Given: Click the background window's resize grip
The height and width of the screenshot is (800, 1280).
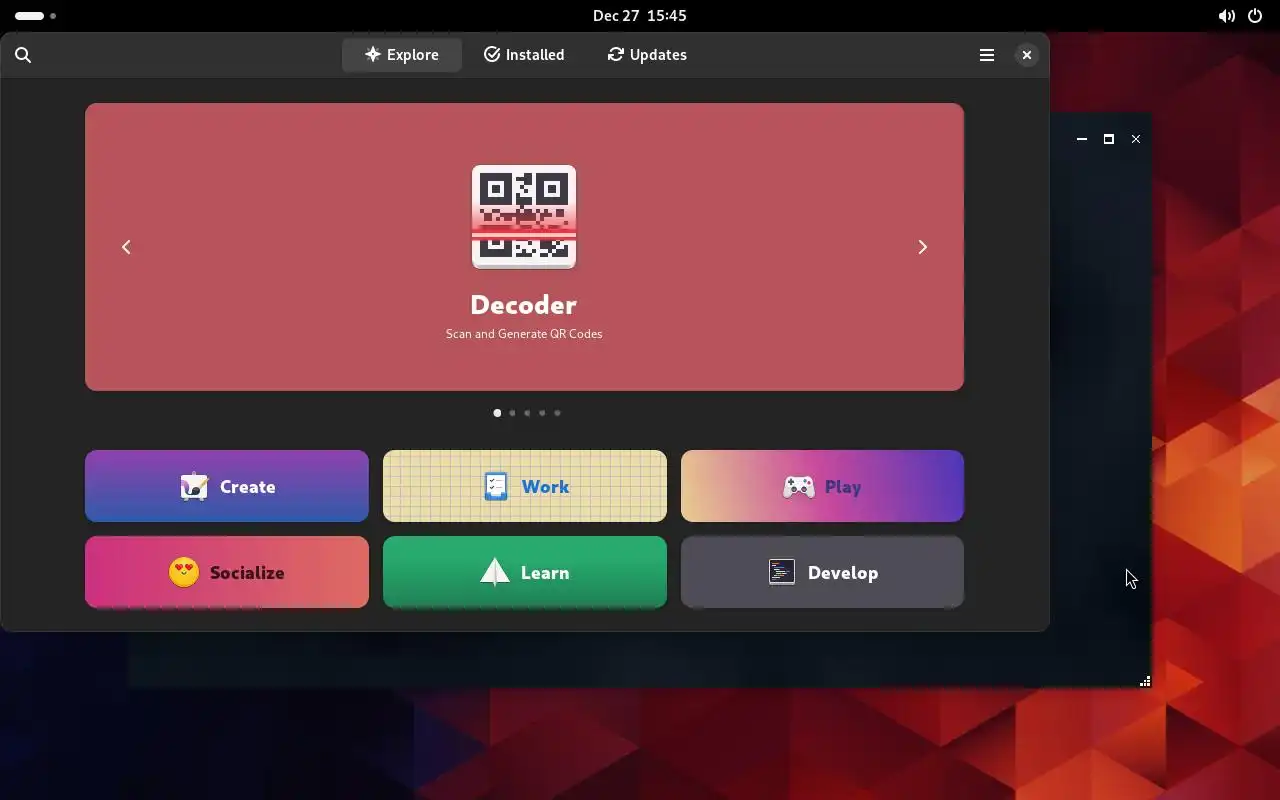Looking at the screenshot, I should [x=1145, y=681].
